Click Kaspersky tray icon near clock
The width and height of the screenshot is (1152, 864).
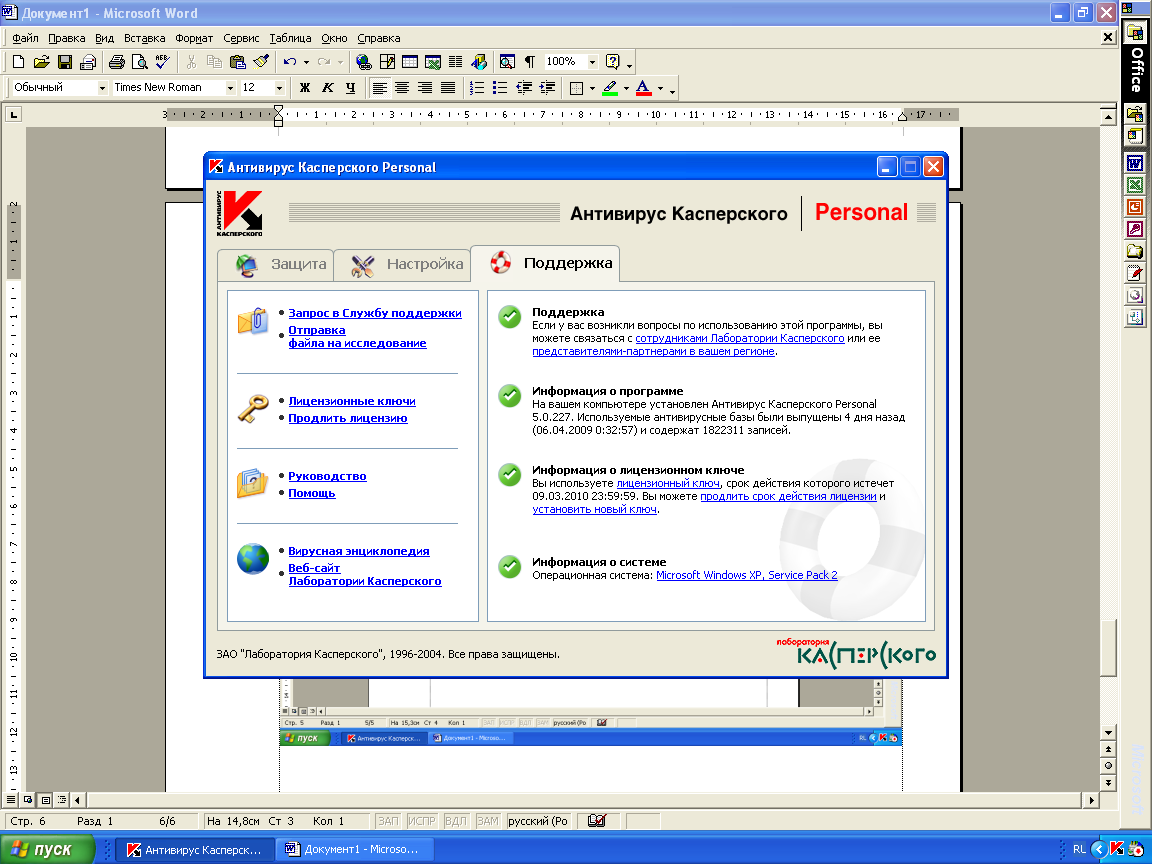click(x=1117, y=849)
